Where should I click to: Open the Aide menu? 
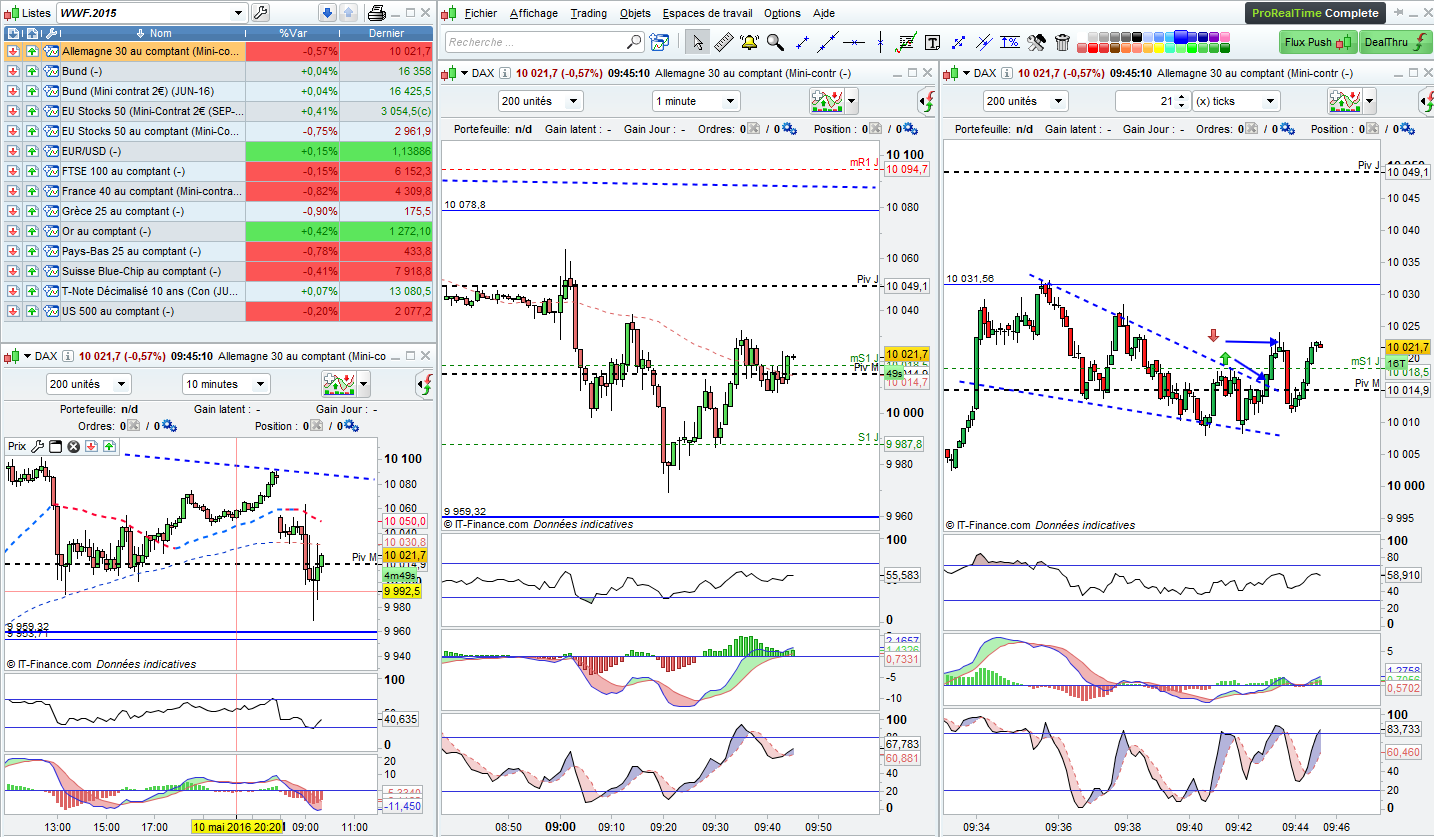click(824, 13)
